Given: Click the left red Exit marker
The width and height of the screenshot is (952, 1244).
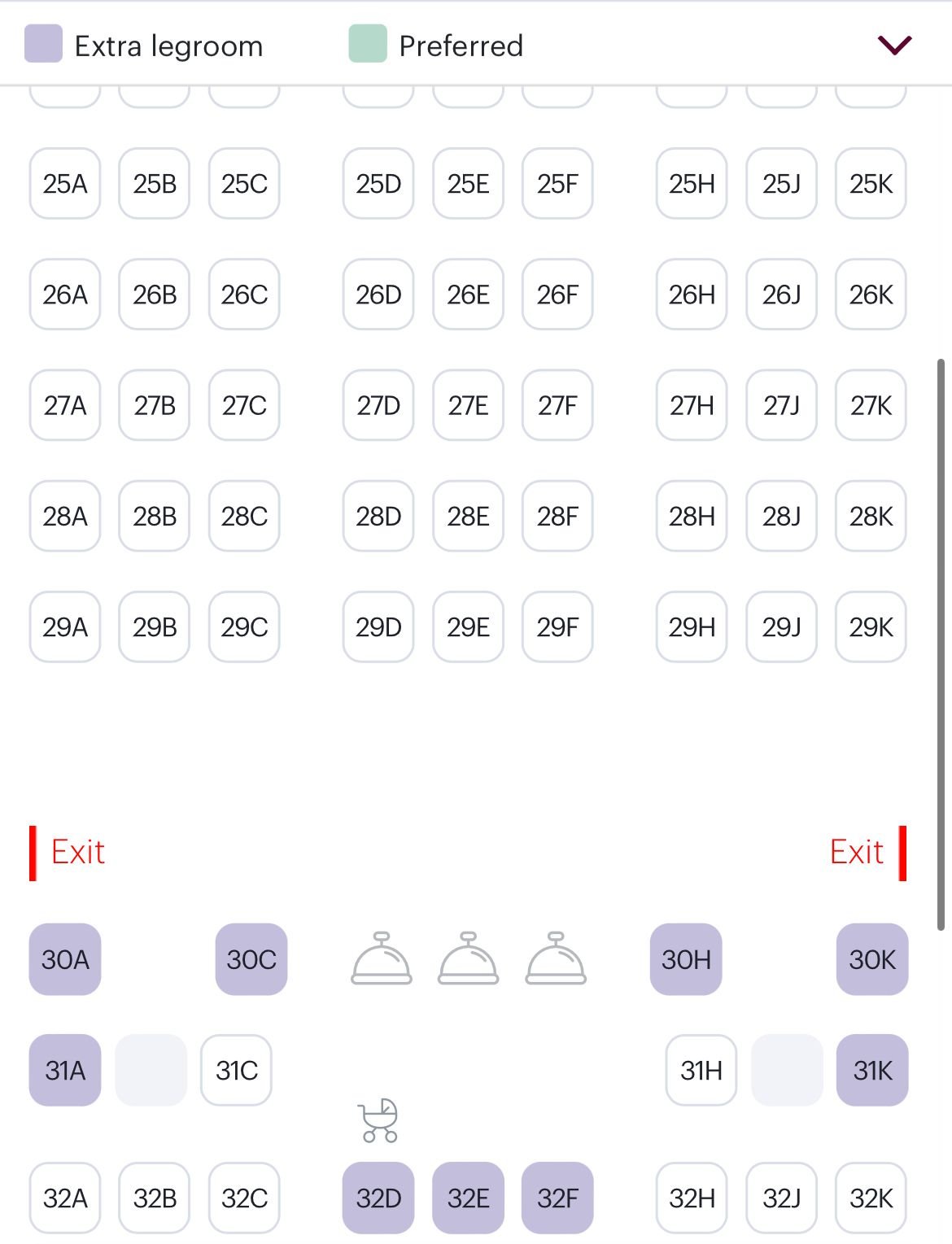Looking at the screenshot, I should point(68,853).
